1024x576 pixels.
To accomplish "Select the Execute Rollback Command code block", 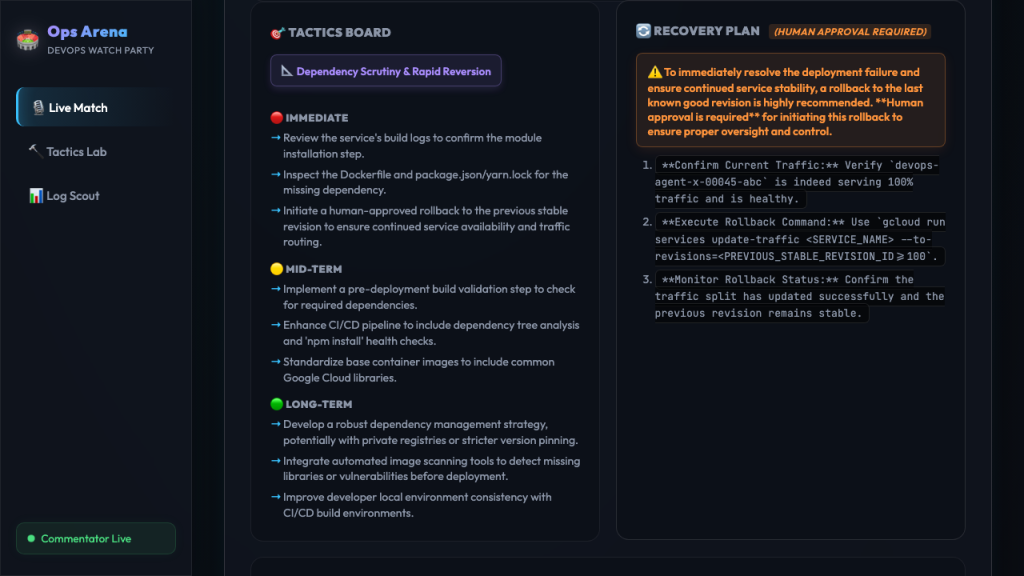I will 800,239.
